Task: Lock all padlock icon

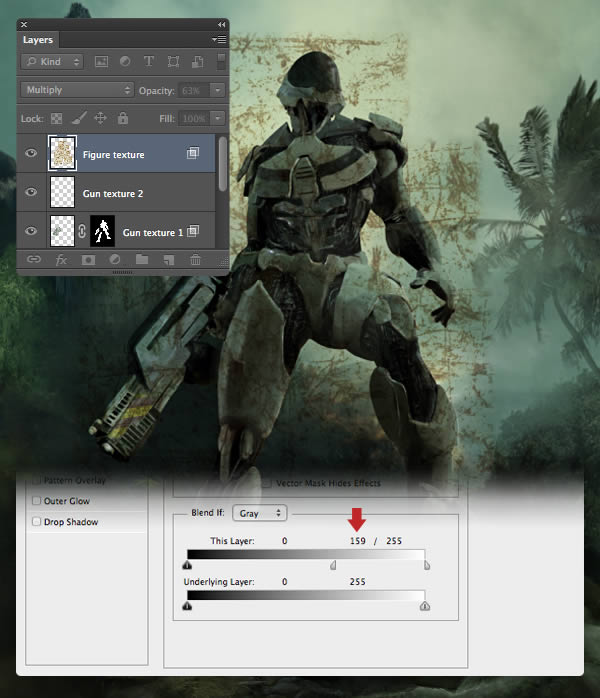Action: (x=123, y=118)
